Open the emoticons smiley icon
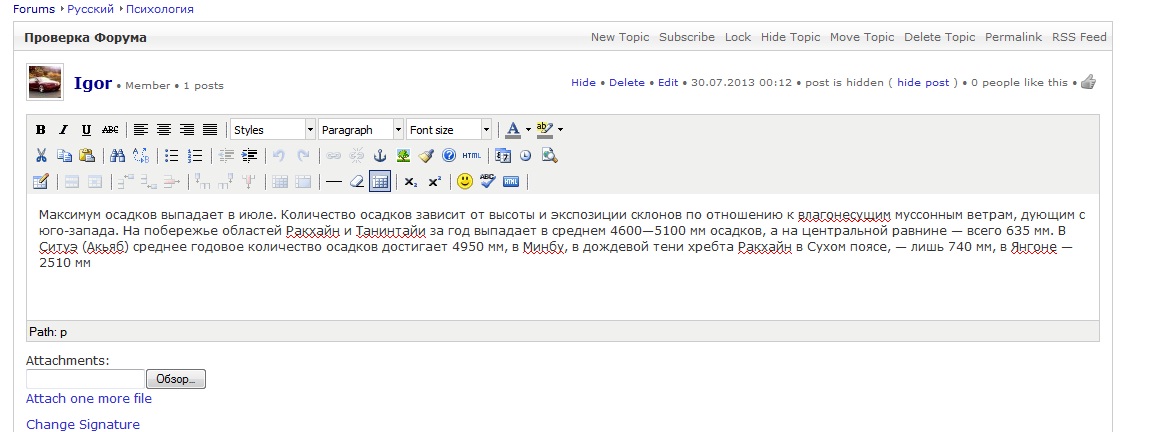1158x432 pixels. pyautogui.click(x=464, y=182)
